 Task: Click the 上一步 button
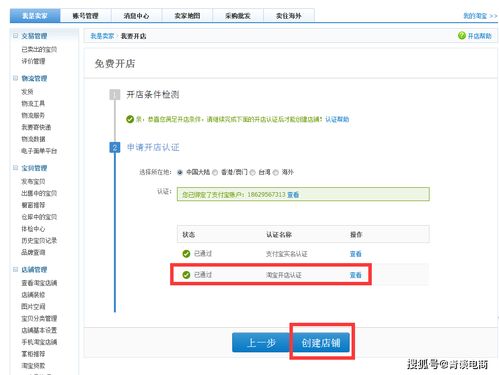tap(261, 342)
